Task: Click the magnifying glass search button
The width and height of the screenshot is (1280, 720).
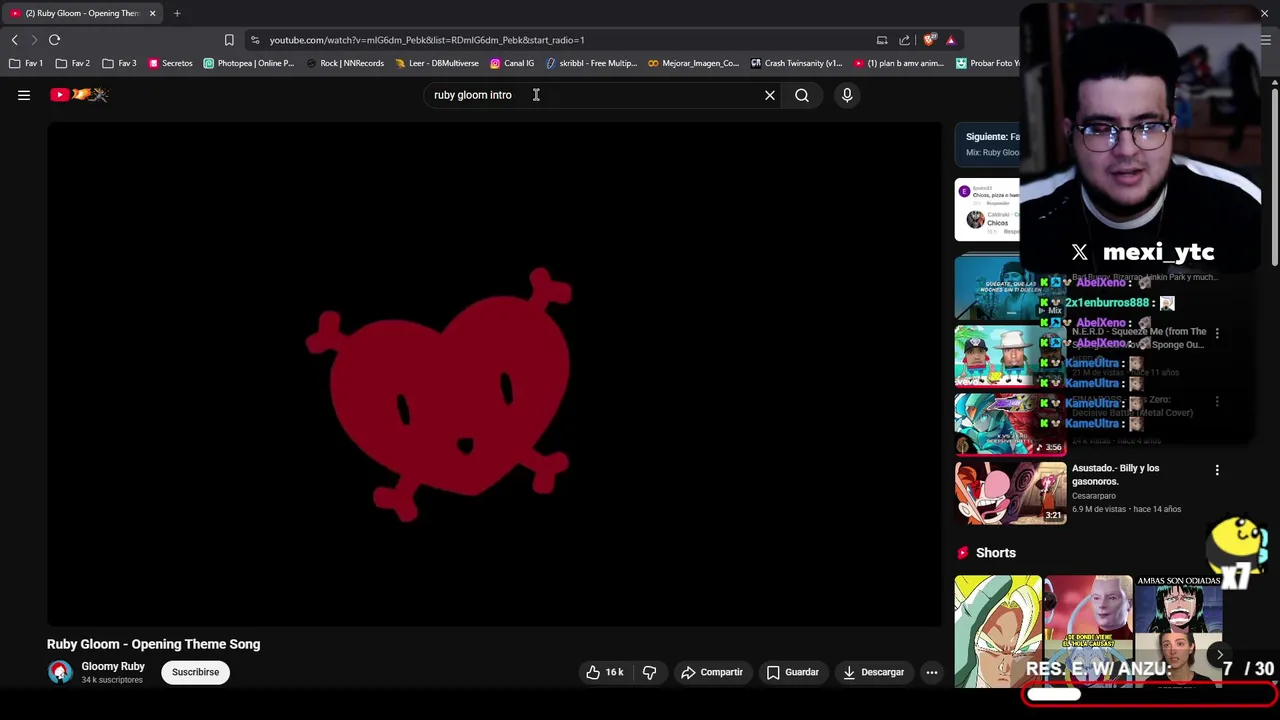Action: (802, 95)
